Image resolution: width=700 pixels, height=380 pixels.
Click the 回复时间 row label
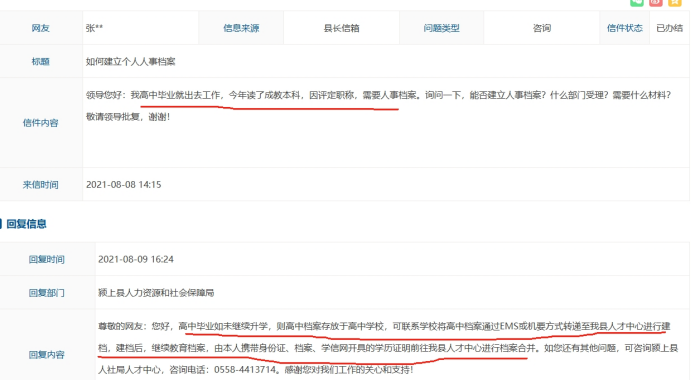click(47, 259)
